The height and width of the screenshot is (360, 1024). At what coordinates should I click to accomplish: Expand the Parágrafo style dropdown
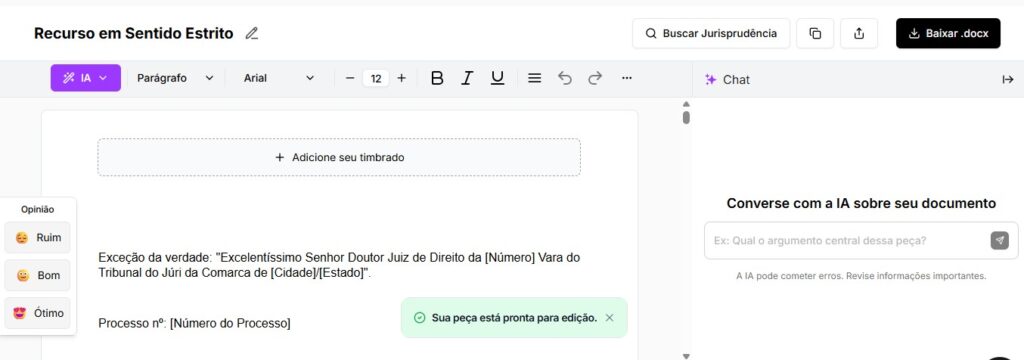coord(175,78)
